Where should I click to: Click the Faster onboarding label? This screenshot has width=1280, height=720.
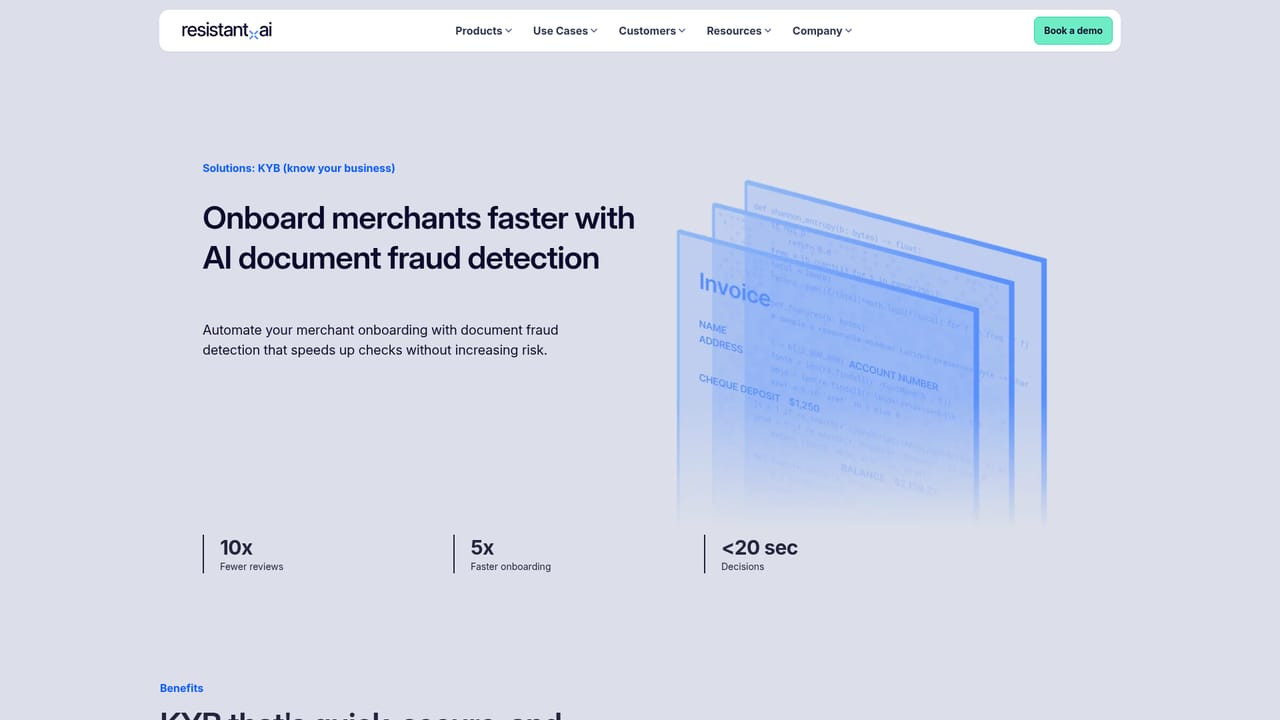511,567
